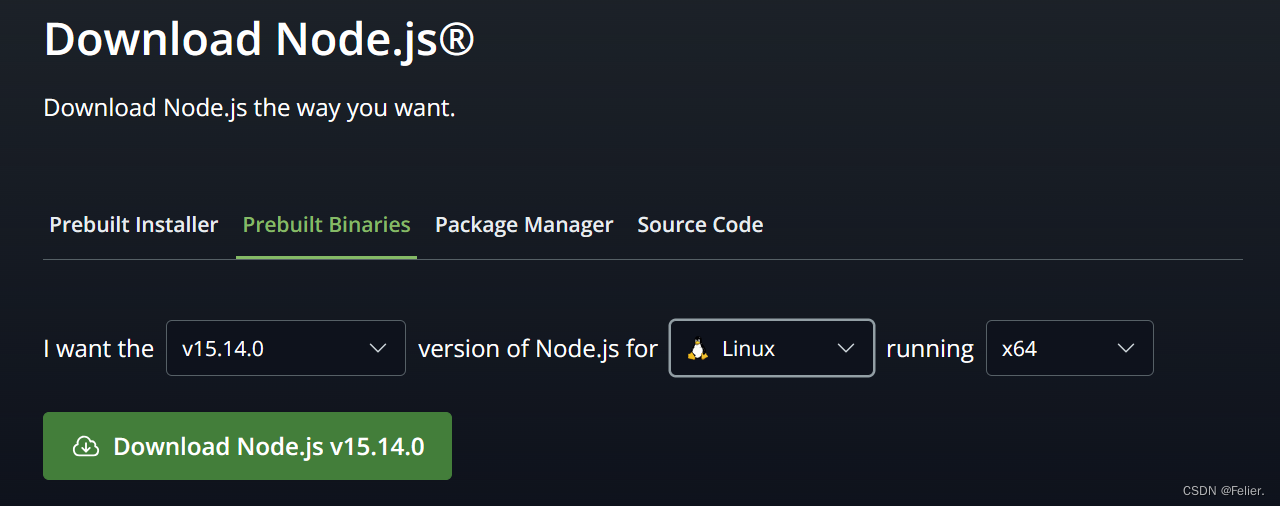
Task: Click the chevron in Linux selector
Action: point(846,348)
